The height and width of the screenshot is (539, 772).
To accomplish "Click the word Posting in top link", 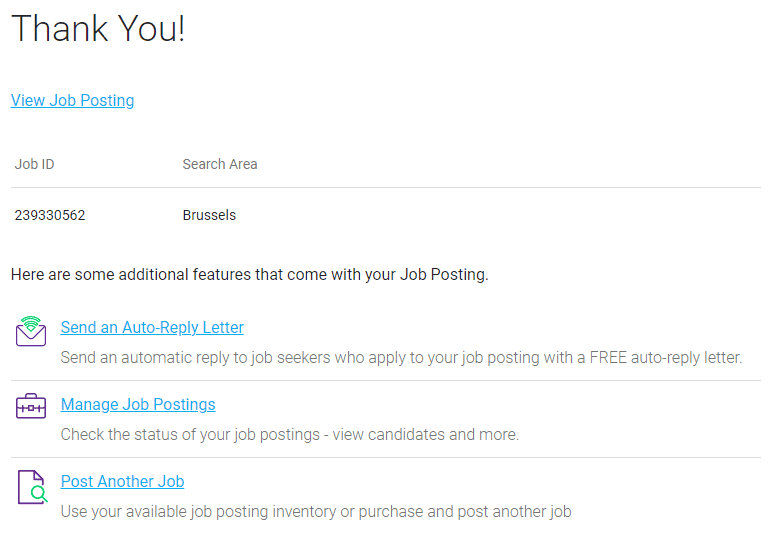I will pos(107,100).
